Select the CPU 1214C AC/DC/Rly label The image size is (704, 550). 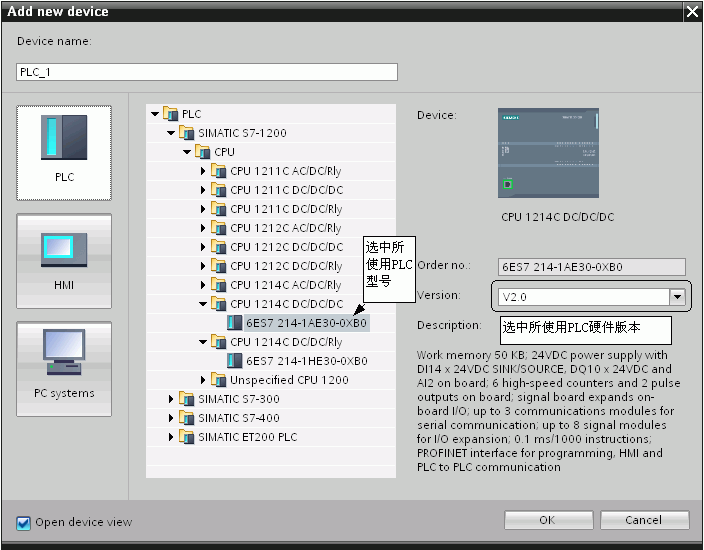point(286,285)
